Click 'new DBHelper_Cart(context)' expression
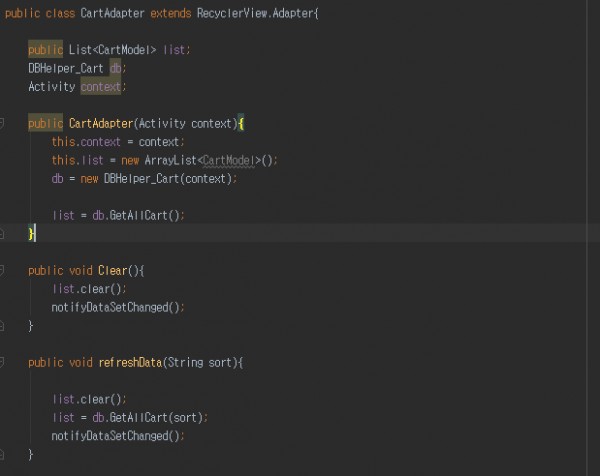The image size is (600, 476). click(x=156, y=179)
